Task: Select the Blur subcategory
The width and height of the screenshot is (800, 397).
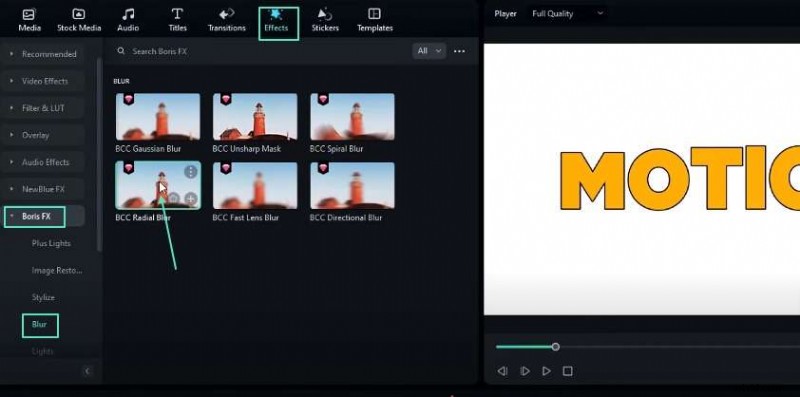Action: point(39,325)
